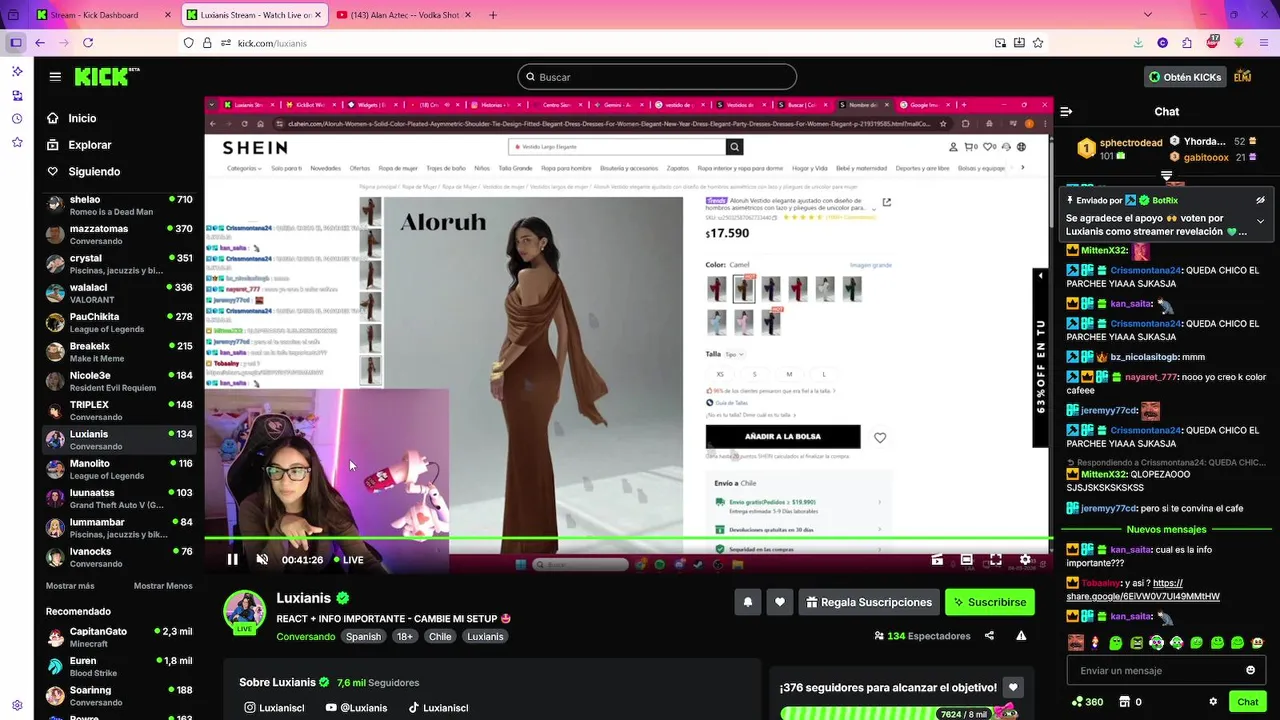Screen dimensions: 1280x720
Task: Focus the Buscar search field
Action: click(x=657, y=77)
